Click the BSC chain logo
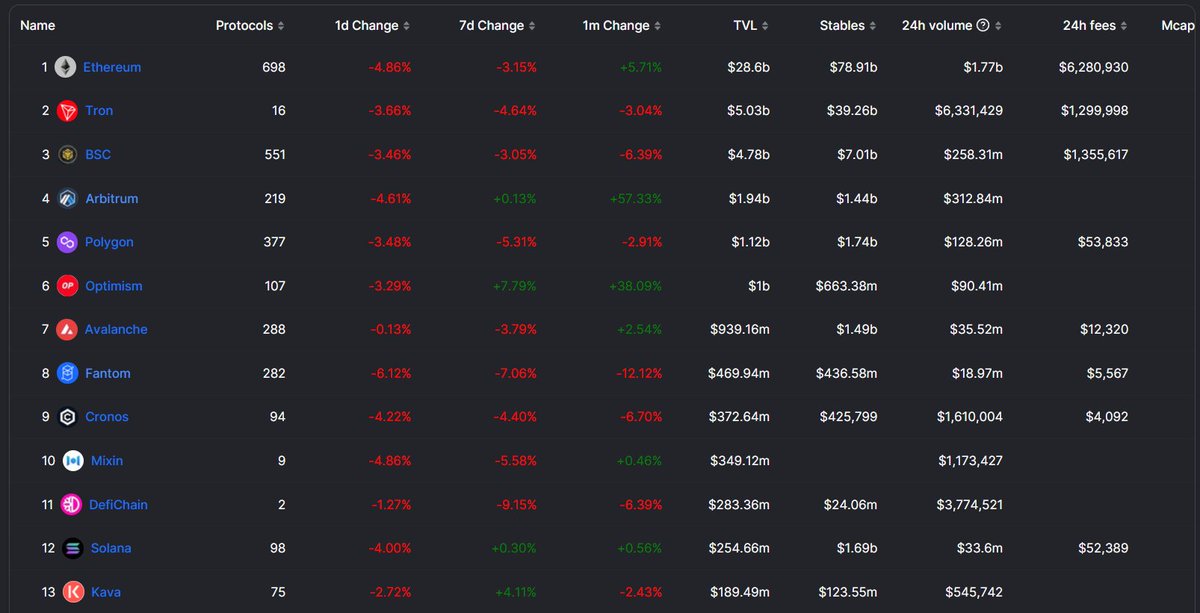This screenshot has height=613, width=1200. click(66, 154)
